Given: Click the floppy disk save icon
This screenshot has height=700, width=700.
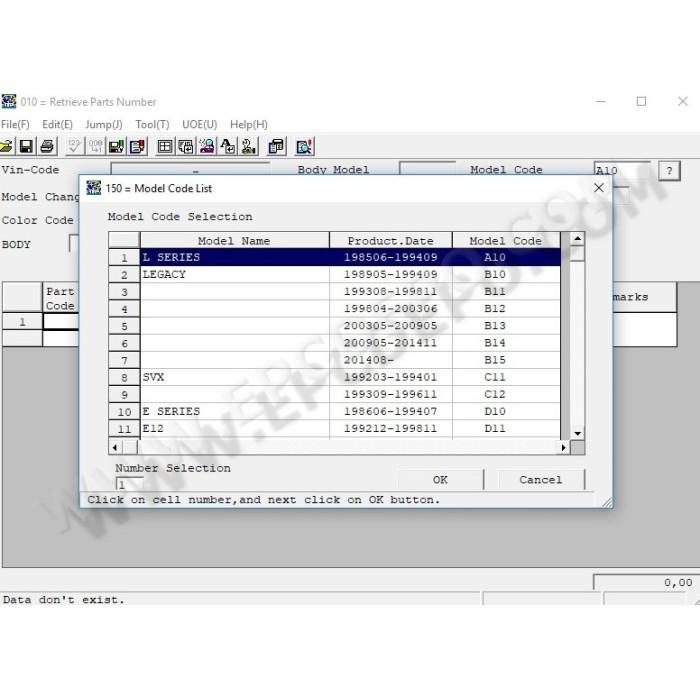Looking at the screenshot, I should 26,146.
